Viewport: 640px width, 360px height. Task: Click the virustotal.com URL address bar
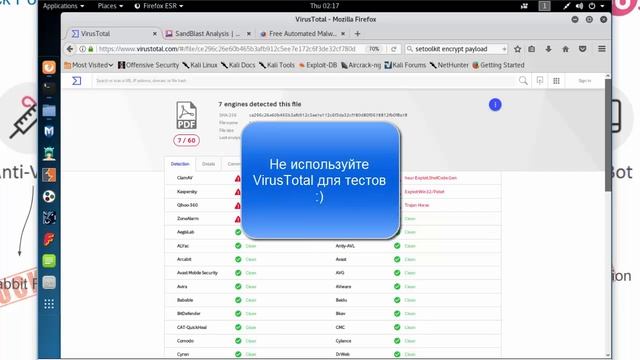coord(227,49)
